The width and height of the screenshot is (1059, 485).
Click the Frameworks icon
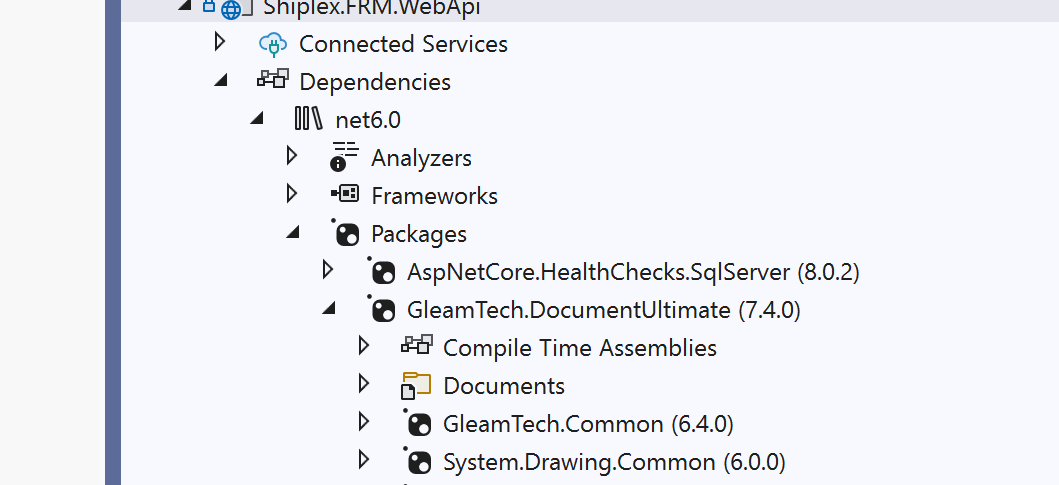(344, 195)
